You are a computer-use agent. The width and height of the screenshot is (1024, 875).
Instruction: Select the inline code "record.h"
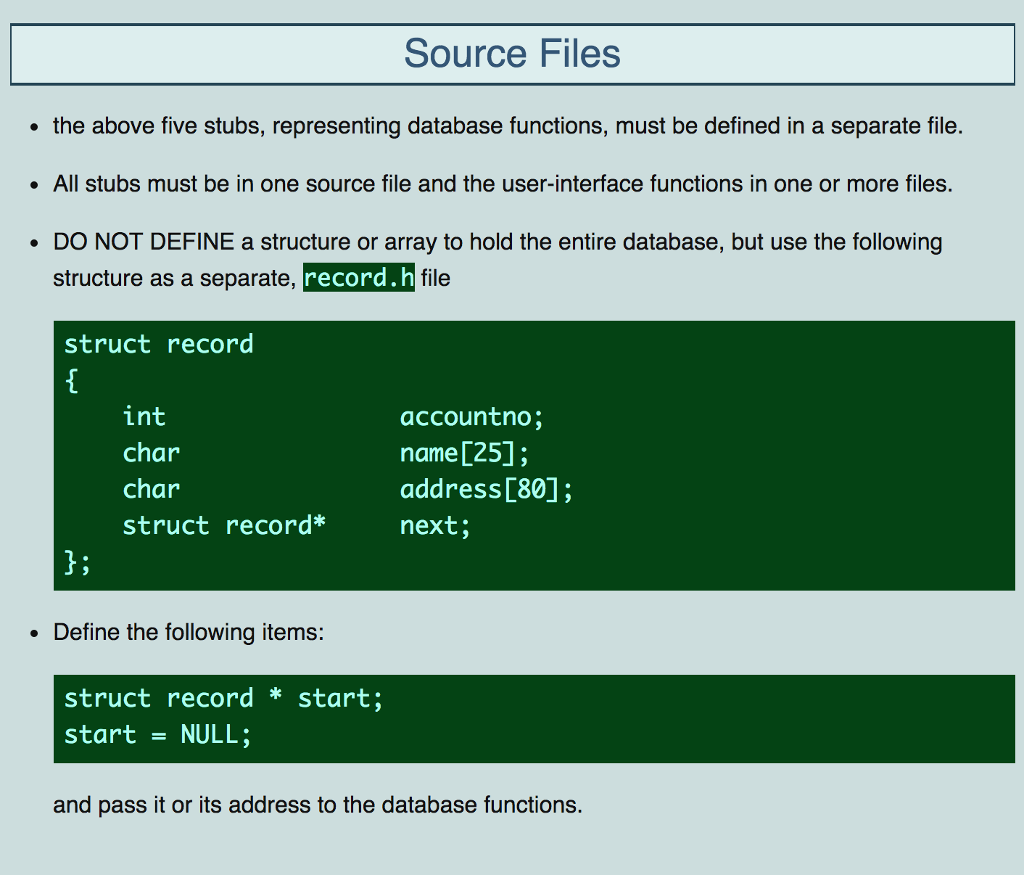point(359,278)
